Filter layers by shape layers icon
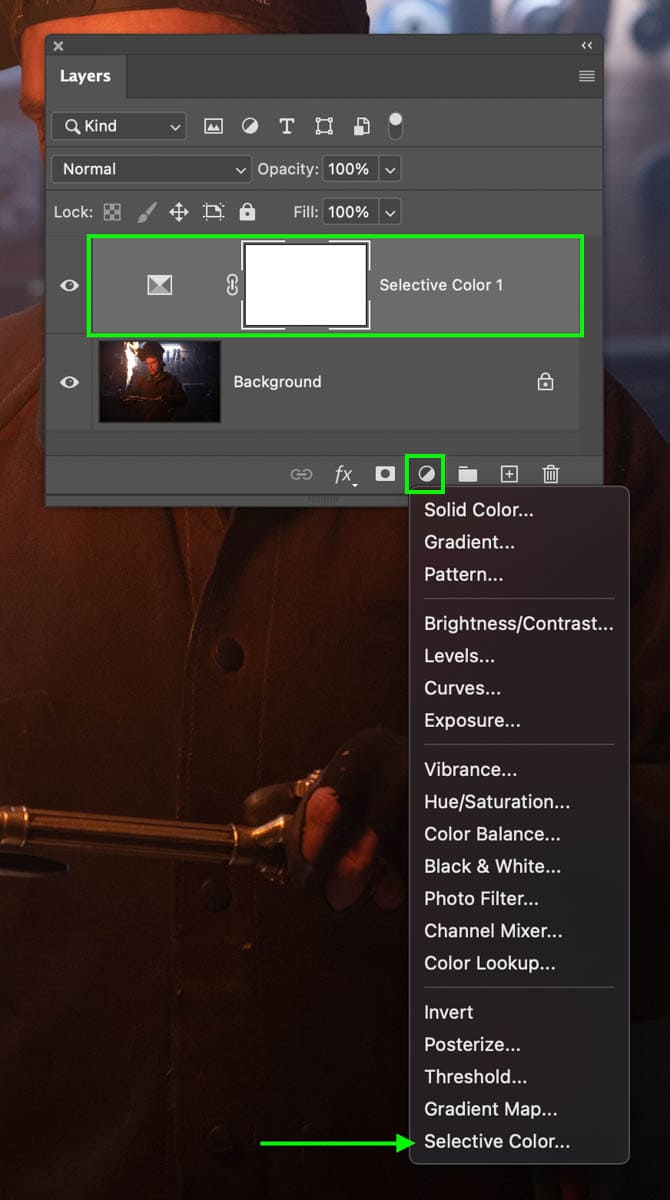This screenshot has height=1200, width=670. pos(324,126)
